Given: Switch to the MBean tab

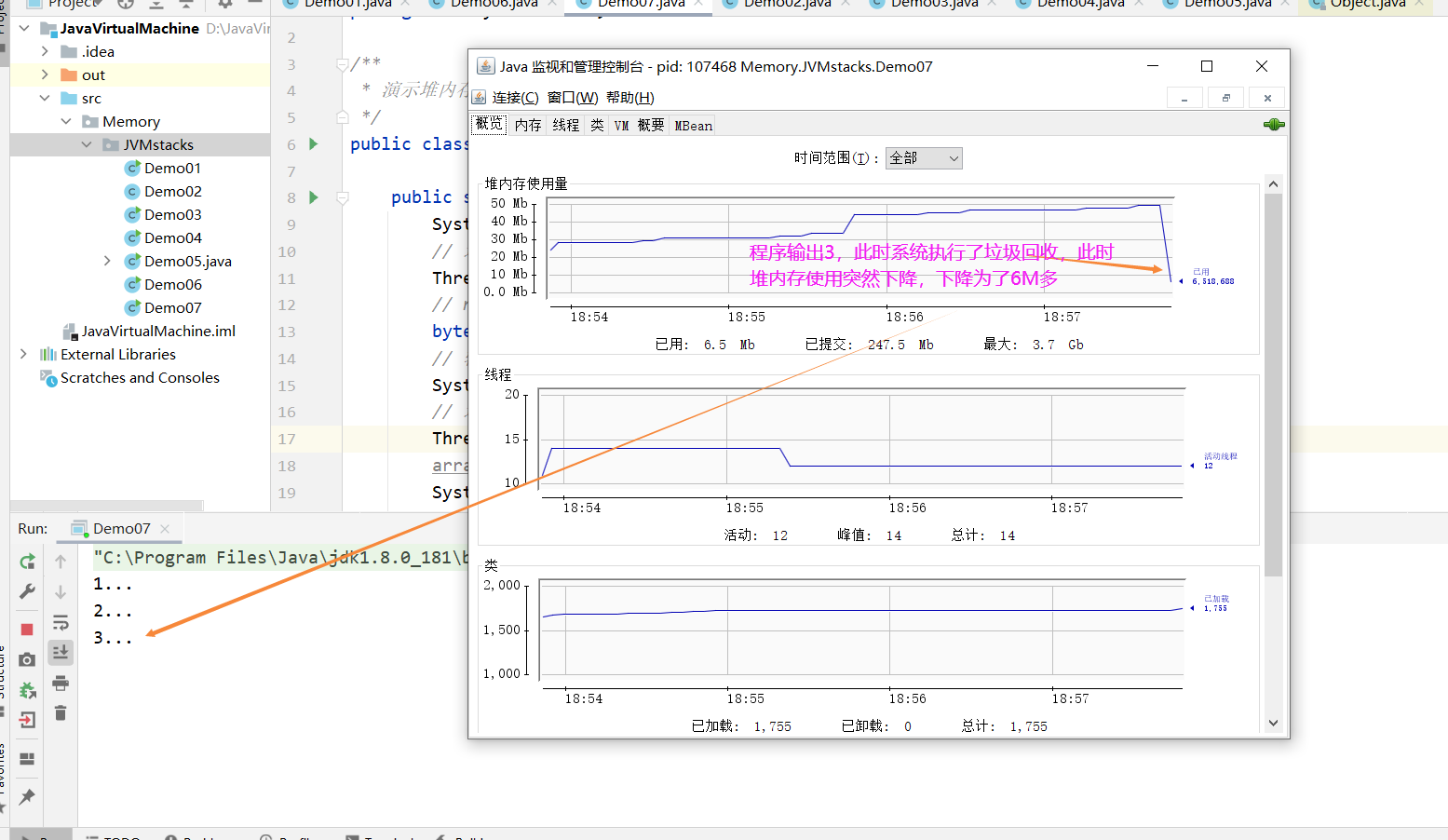Looking at the screenshot, I should click(694, 126).
